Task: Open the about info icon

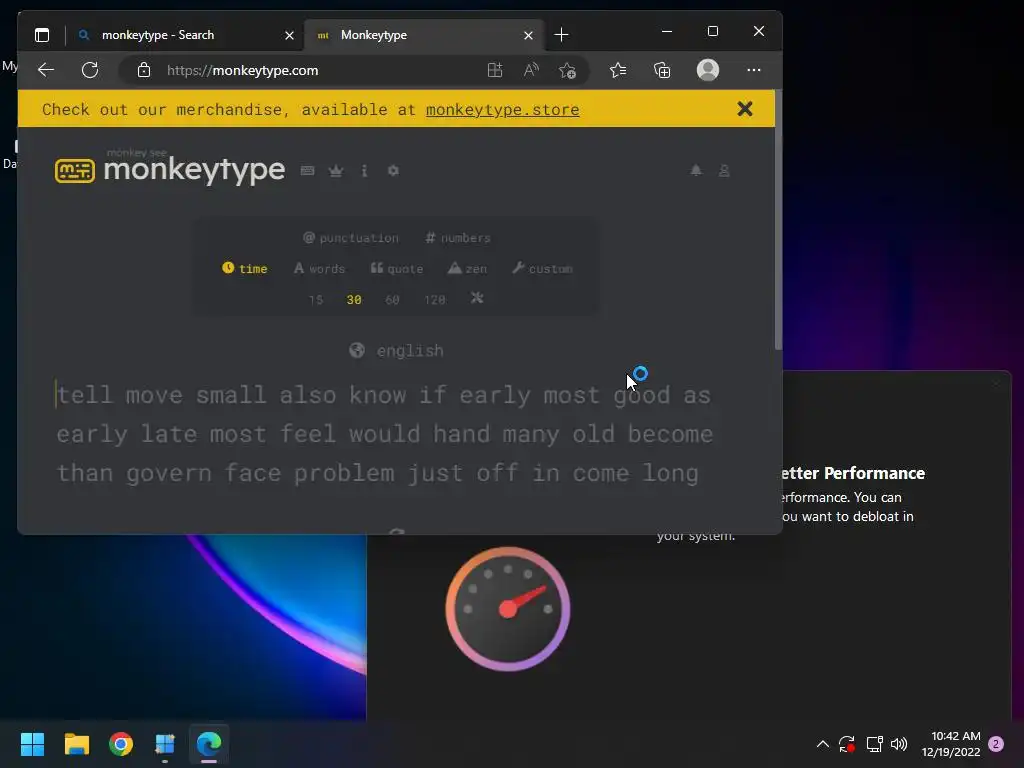Action: [x=364, y=170]
